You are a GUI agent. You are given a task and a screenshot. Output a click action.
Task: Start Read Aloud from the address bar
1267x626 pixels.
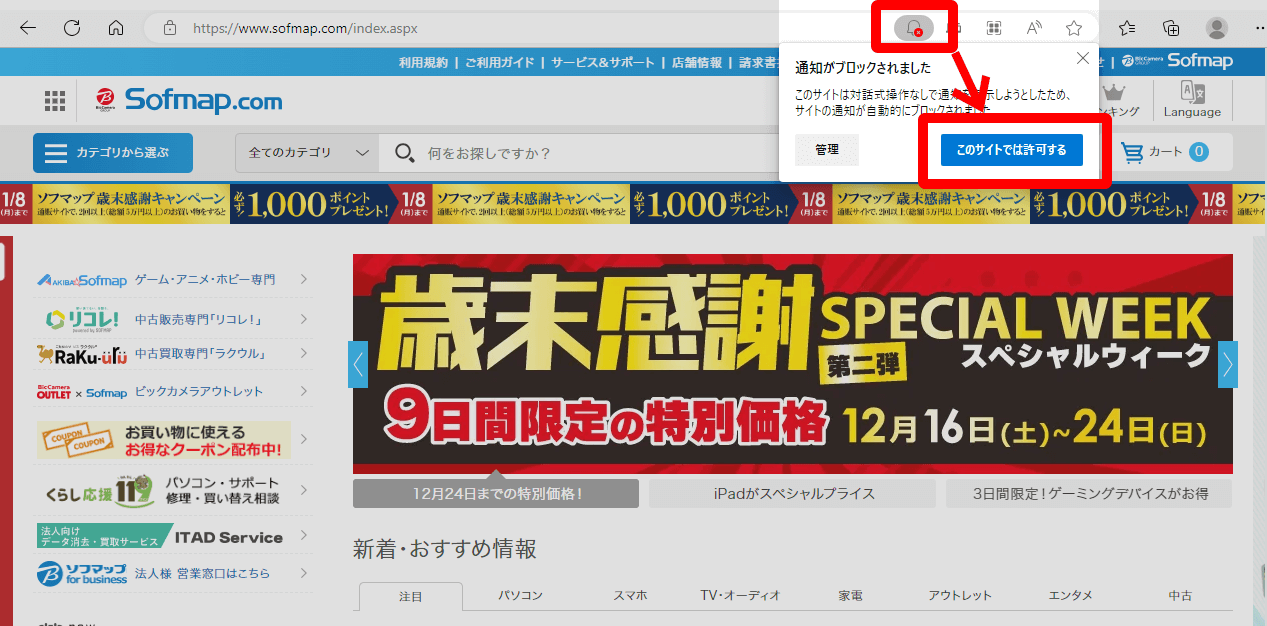click(x=1034, y=28)
